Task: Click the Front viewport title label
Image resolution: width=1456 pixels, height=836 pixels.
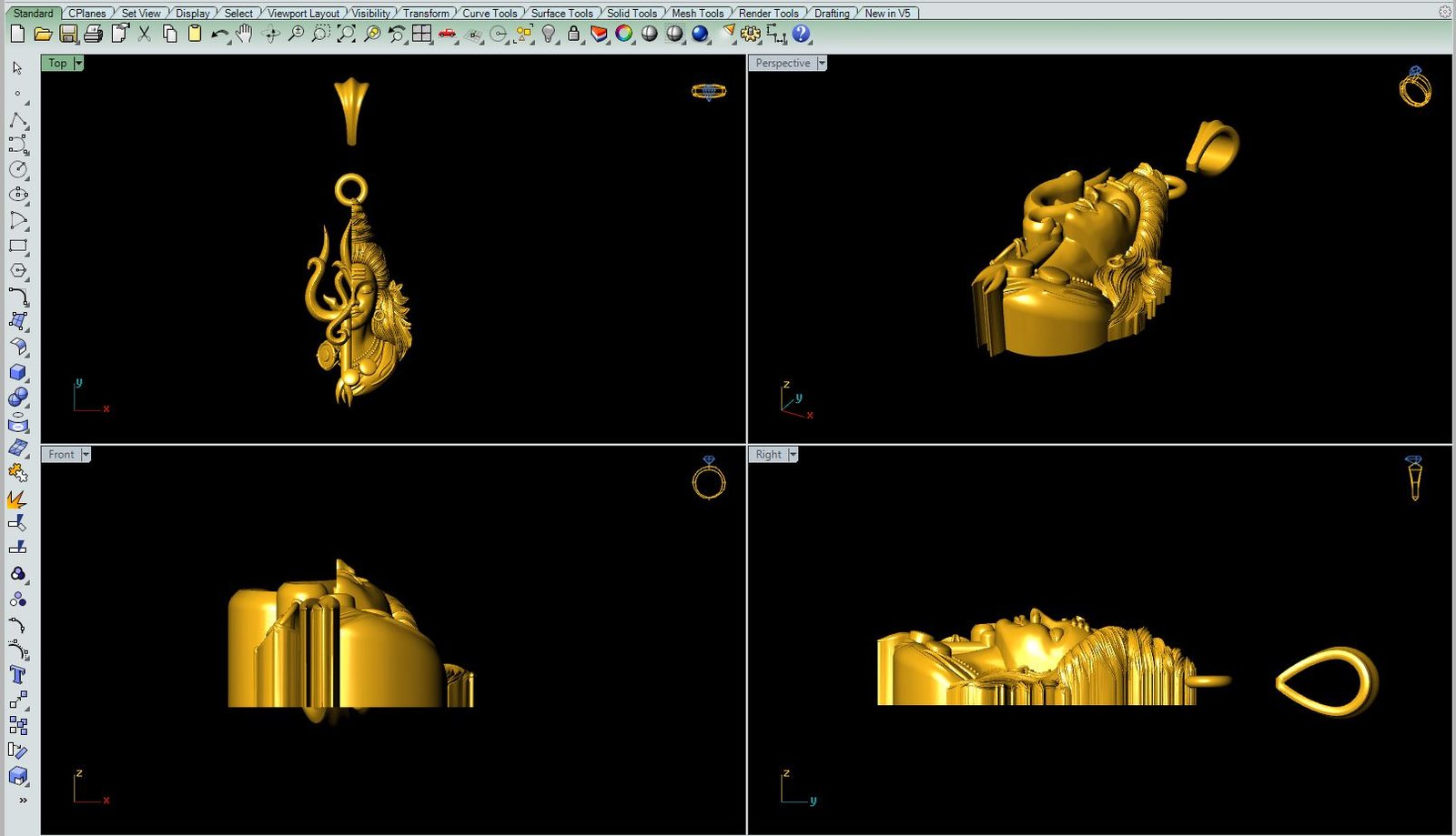Action: tap(61, 454)
